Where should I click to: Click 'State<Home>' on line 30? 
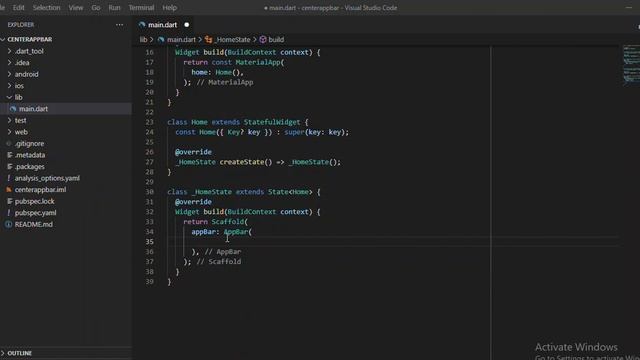[x=290, y=192]
